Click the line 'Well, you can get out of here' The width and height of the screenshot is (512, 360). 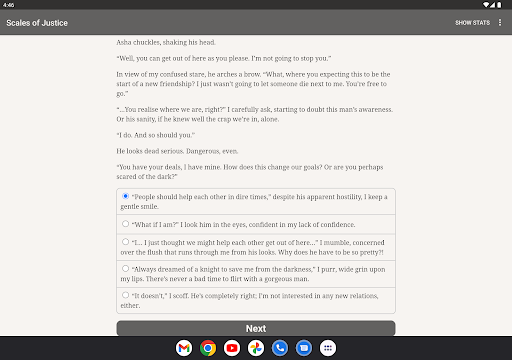click(224, 58)
